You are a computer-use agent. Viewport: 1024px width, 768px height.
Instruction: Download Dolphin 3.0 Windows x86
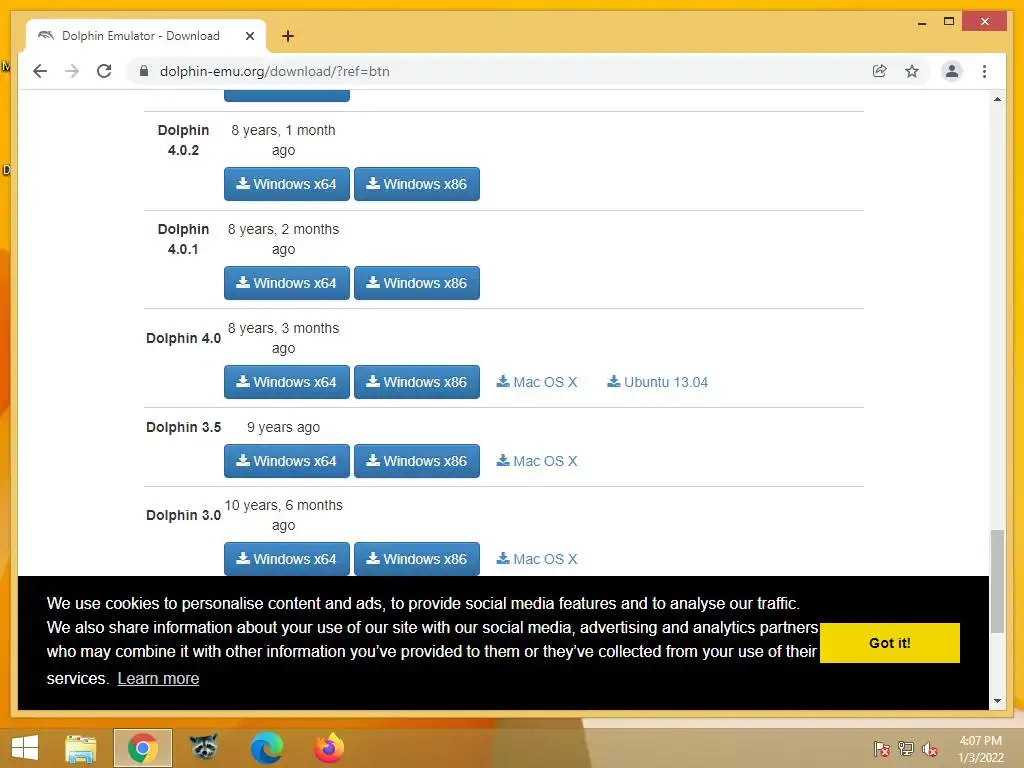click(417, 559)
